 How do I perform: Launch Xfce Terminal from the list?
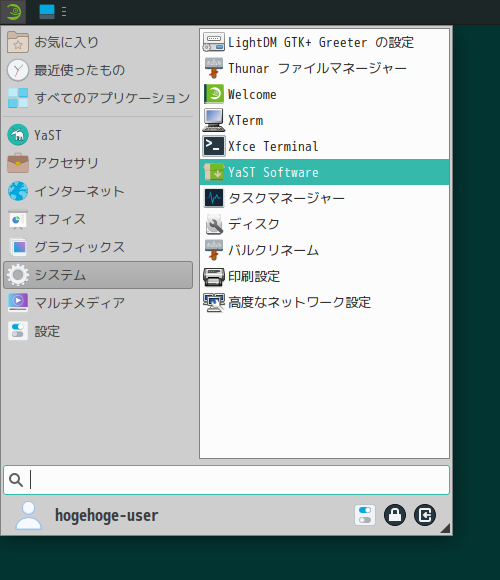pos(324,146)
